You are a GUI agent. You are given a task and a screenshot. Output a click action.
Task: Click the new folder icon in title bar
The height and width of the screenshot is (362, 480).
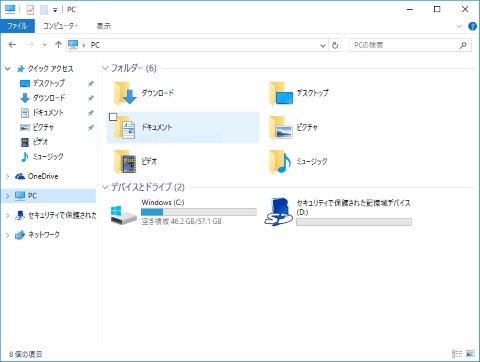pyautogui.click(x=44, y=10)
